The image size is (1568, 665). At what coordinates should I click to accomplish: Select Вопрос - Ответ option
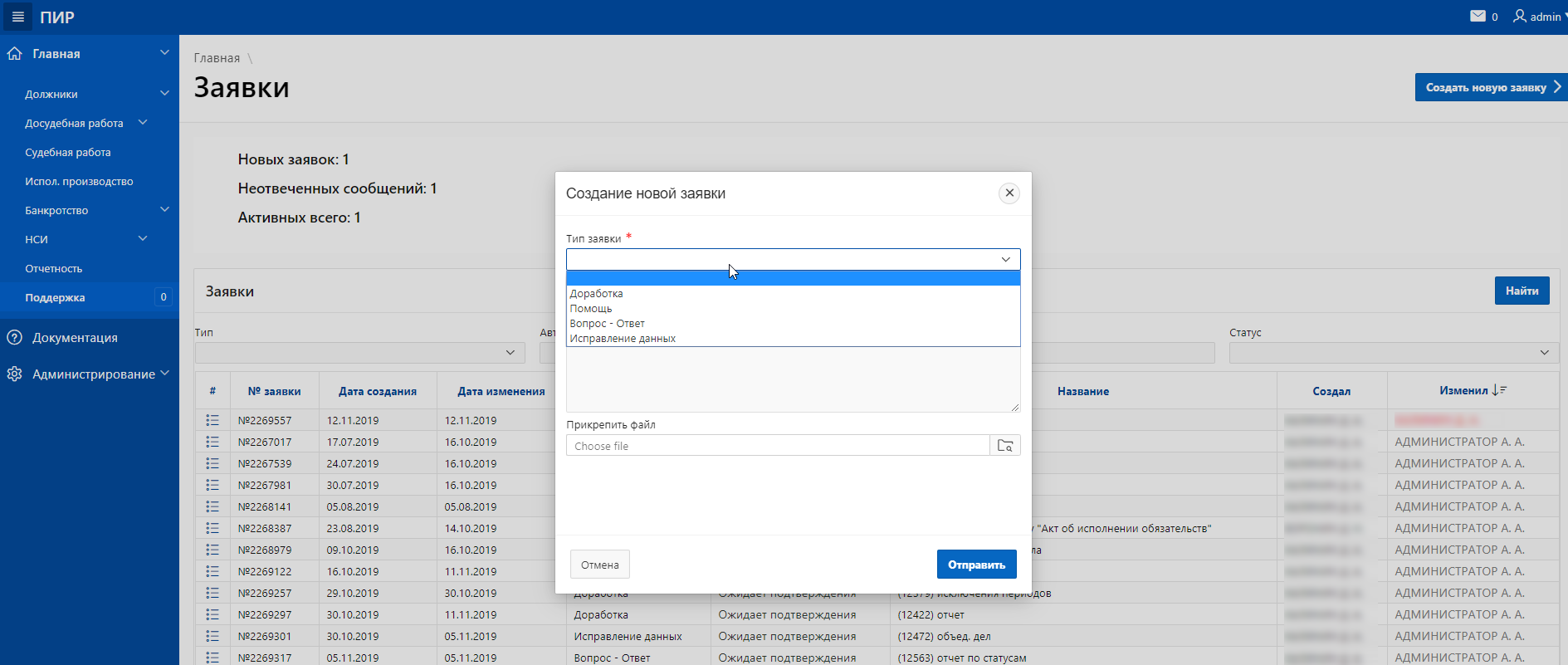(793, 323)
